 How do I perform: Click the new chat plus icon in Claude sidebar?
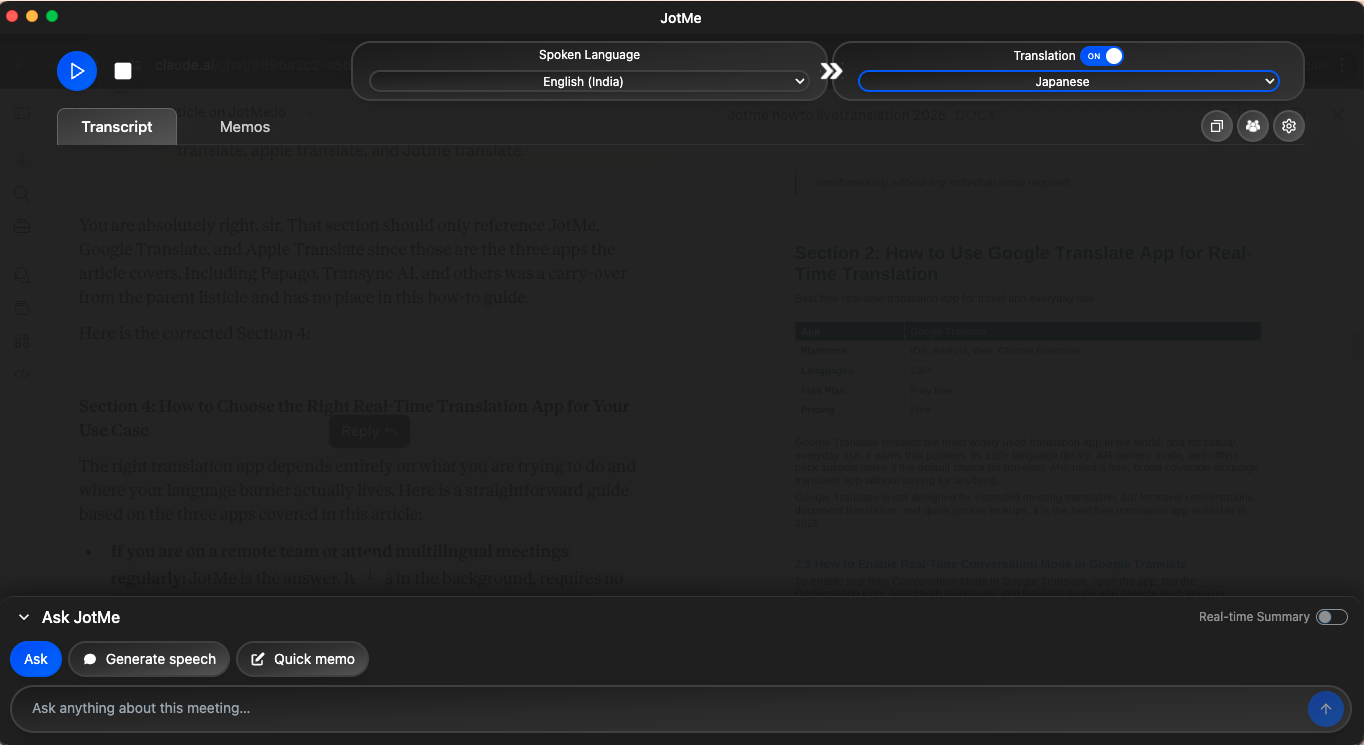[x=22, y=161]
